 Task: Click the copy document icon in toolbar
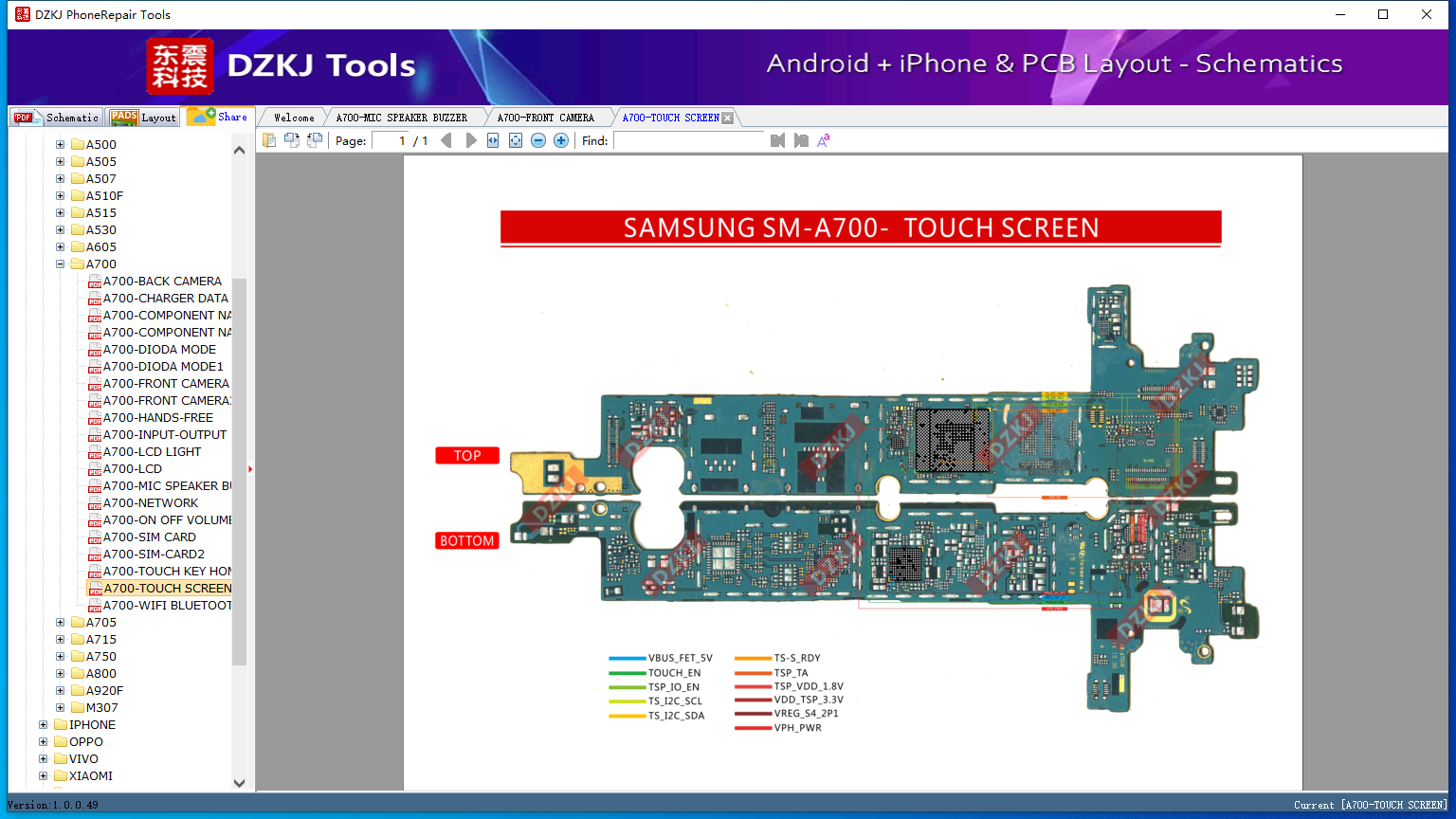(269, 140)
